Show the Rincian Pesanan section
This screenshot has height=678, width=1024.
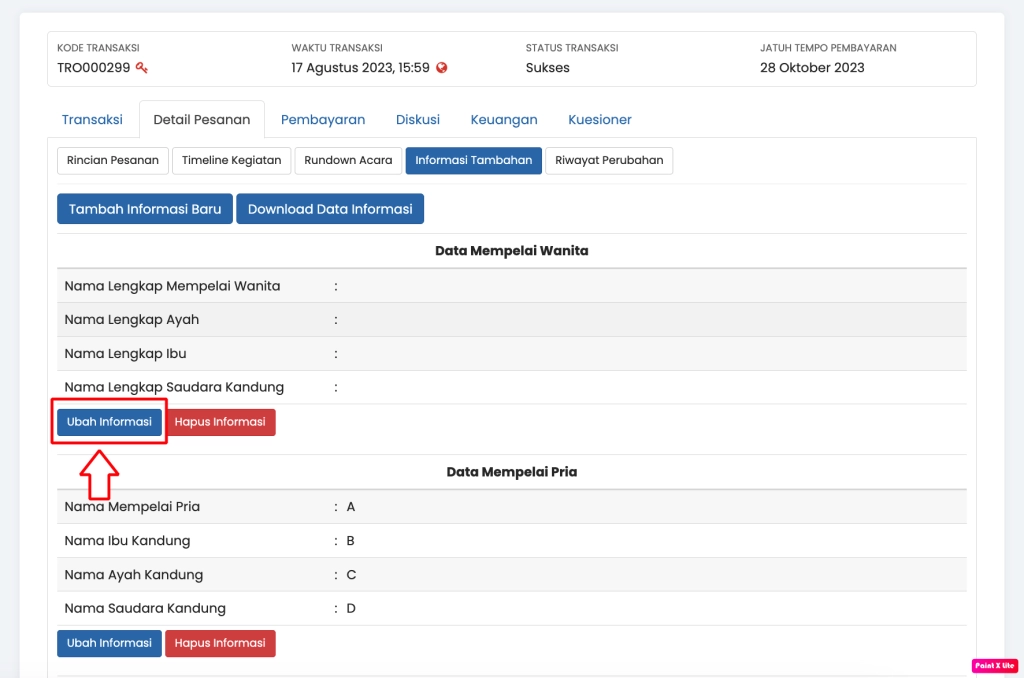(x=113, y=160)
